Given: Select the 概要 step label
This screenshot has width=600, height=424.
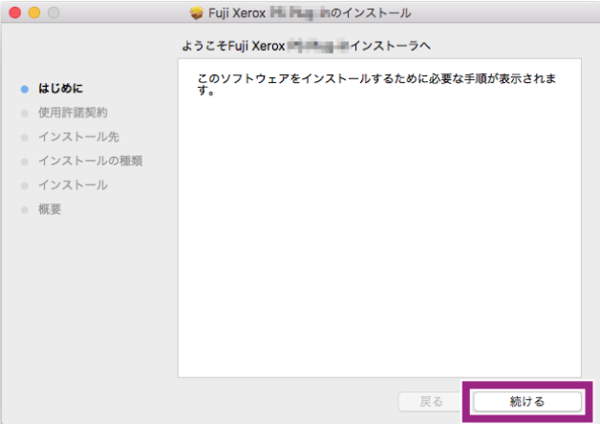Looking at the screenshot, I should pyautogui.click(x=49, y=210).
